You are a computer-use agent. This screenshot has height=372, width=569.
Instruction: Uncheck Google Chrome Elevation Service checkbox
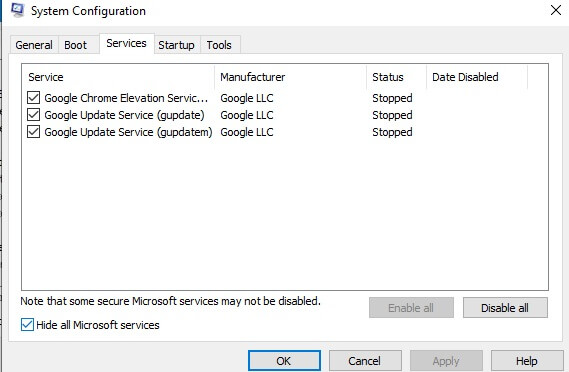(x=33, y=98)
